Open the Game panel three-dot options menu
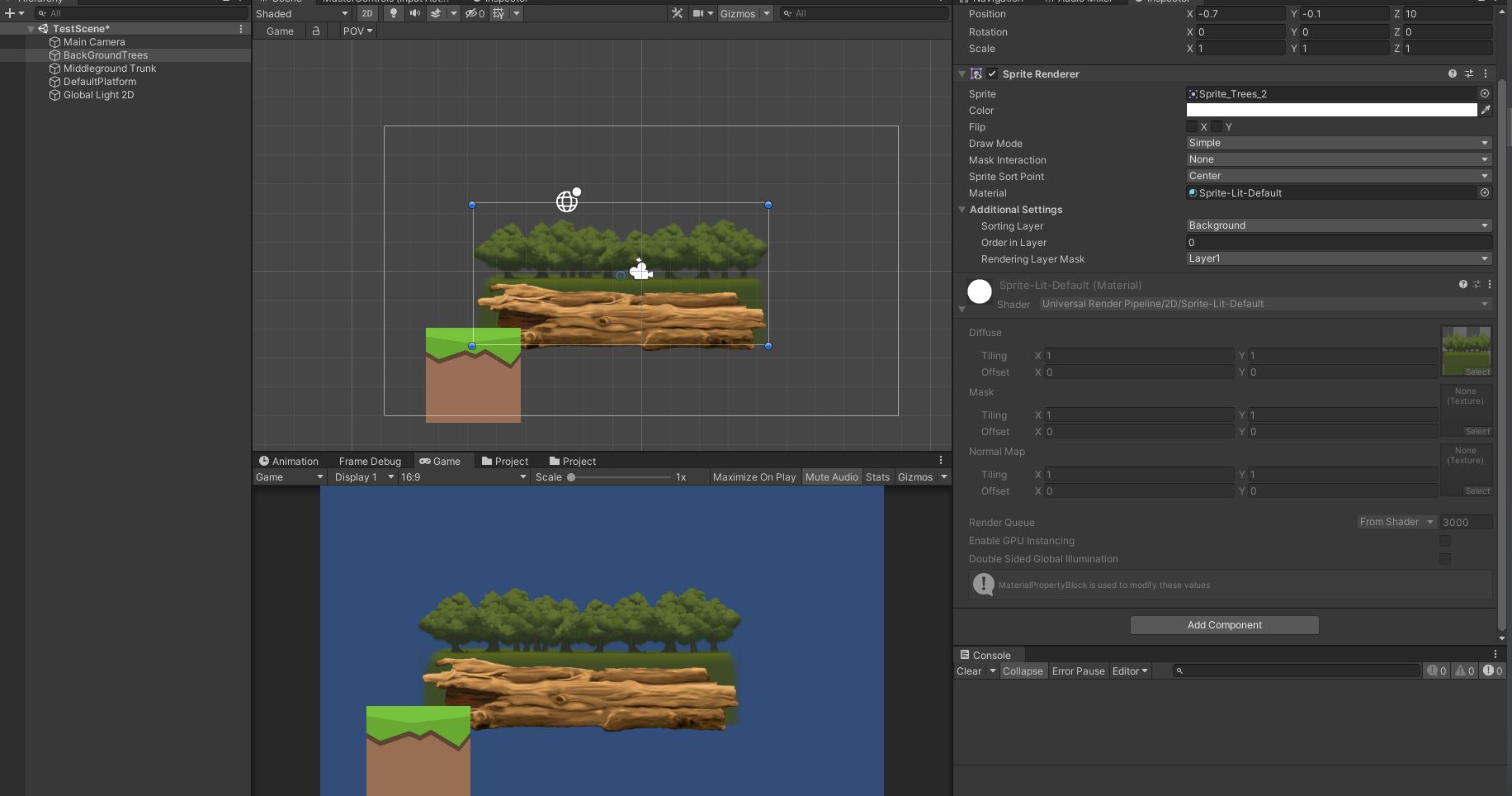Image resolution: width=1512 pixels, height=796 pixels. 941,460
